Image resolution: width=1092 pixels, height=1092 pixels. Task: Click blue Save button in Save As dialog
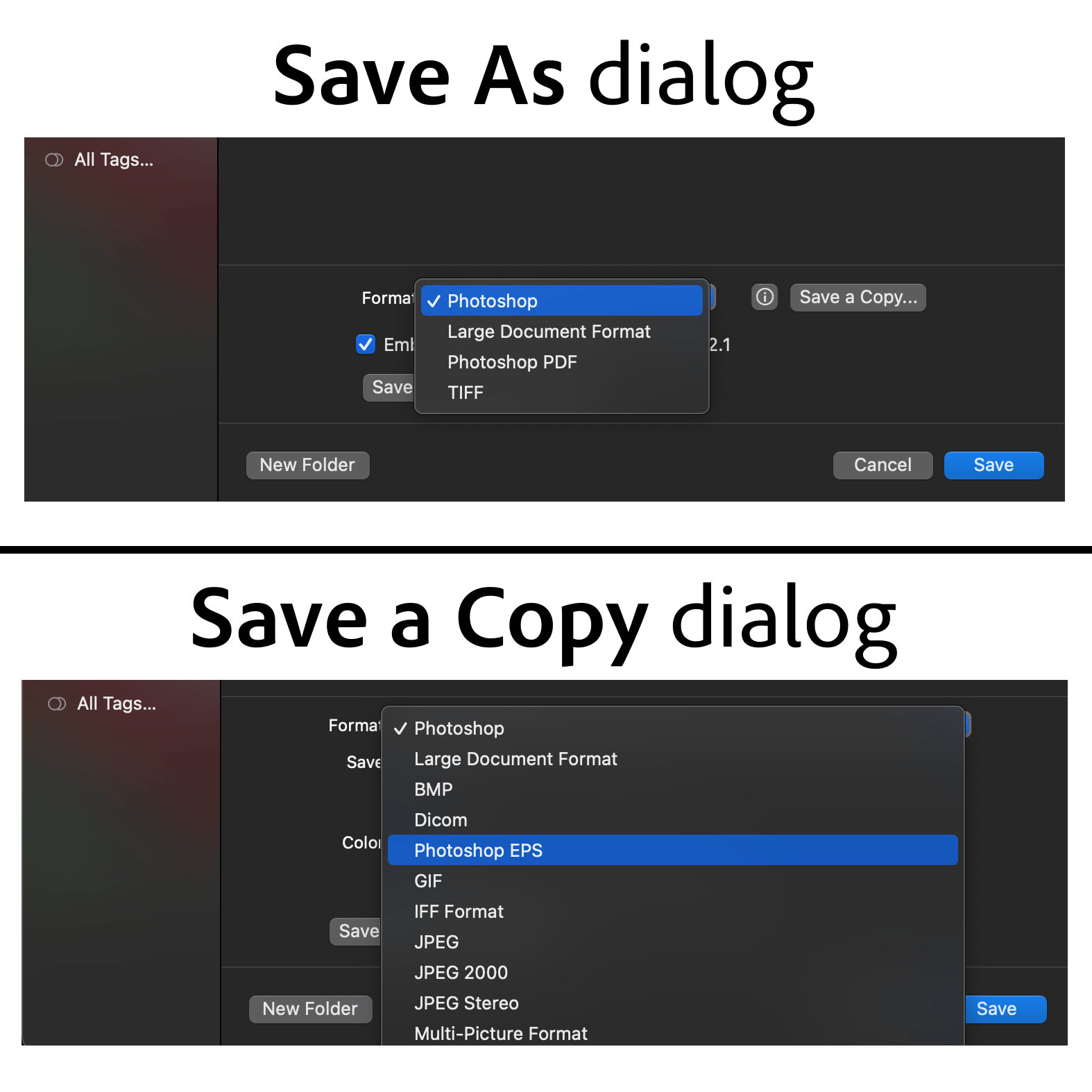point(993,466)
